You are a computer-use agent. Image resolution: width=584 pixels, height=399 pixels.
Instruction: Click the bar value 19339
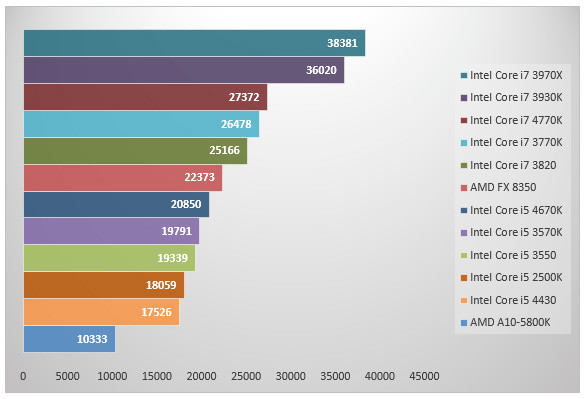coord(172,258)
